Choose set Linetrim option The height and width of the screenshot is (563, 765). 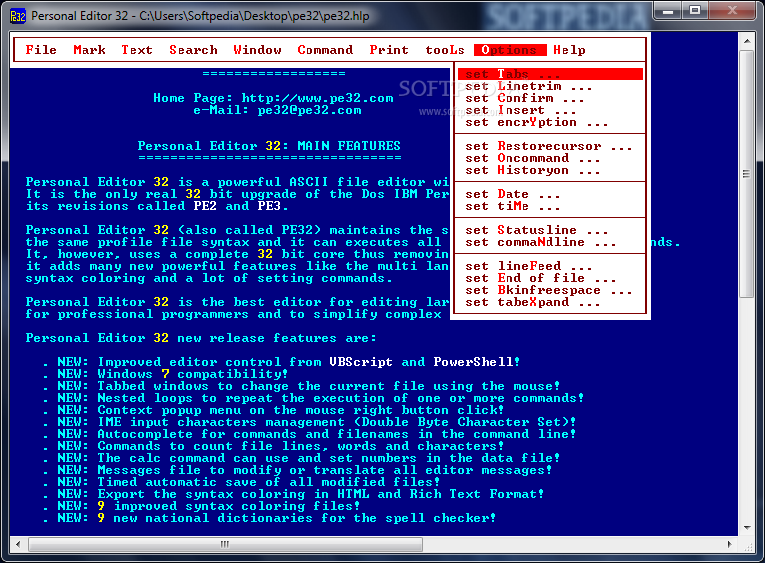(x=550, y=86)
